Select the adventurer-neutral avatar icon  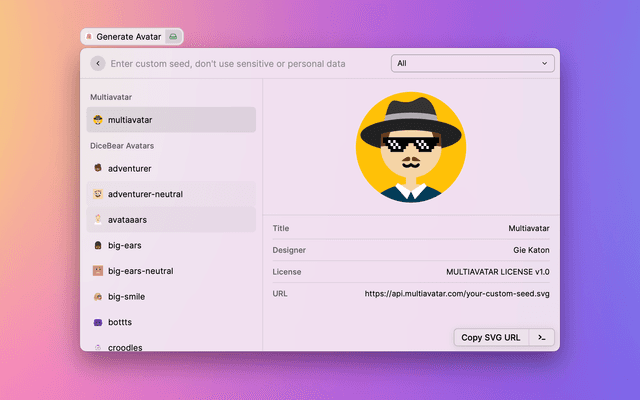coord(98,194)
